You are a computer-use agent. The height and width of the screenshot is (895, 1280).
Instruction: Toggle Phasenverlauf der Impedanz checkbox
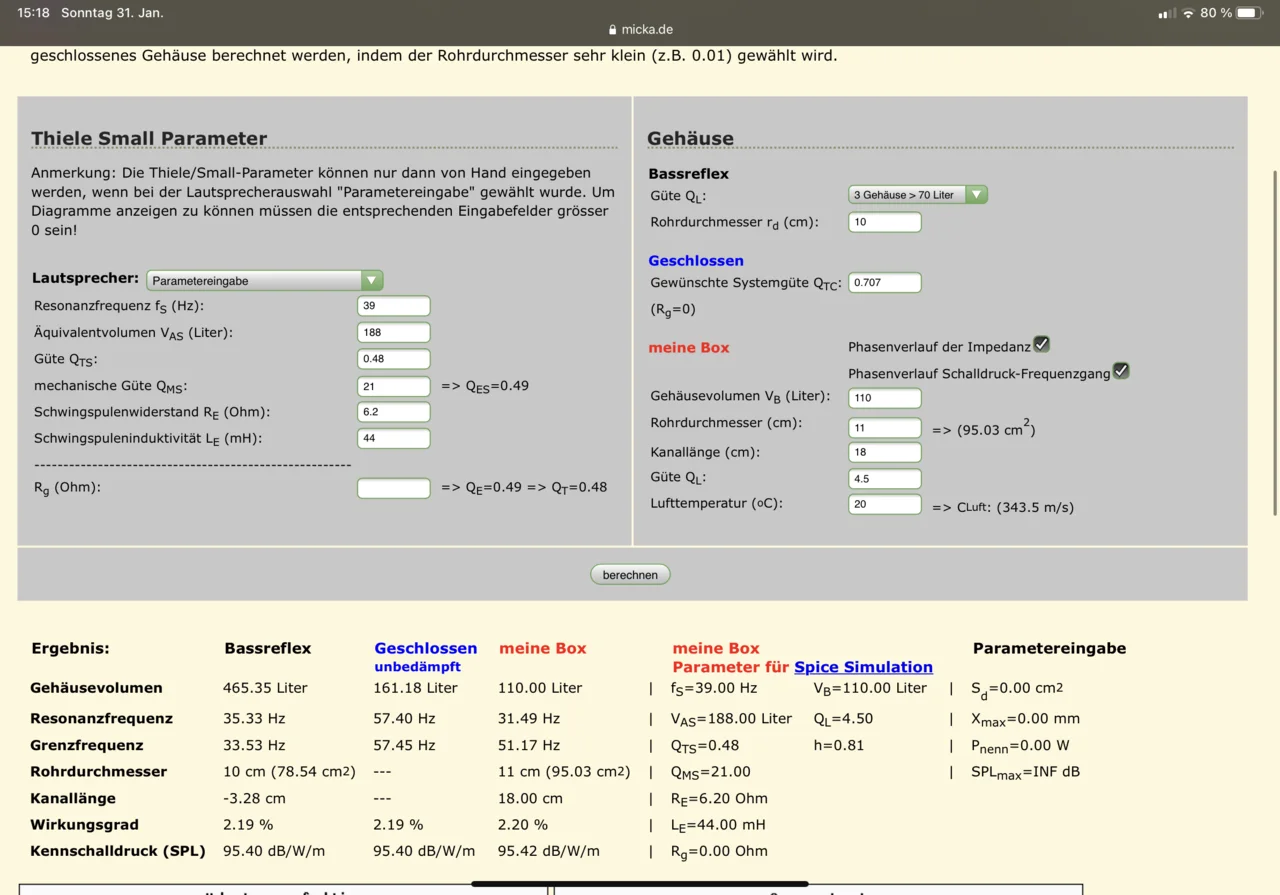click(x=1041, y=344)
